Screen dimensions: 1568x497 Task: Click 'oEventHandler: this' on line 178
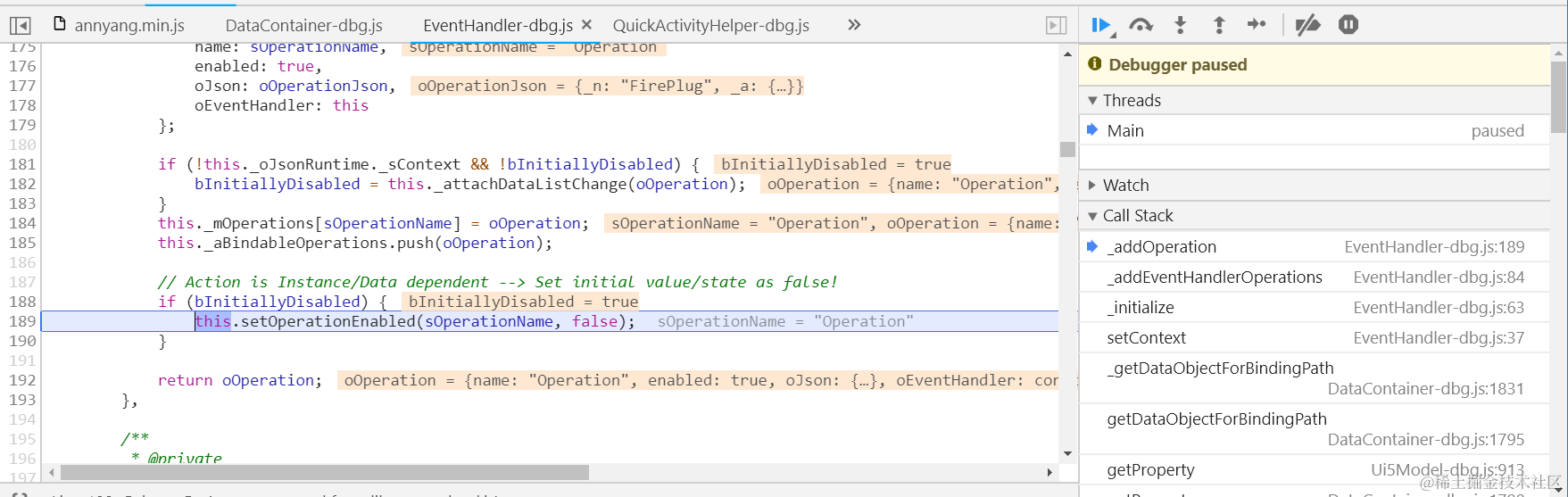(281, 105)
